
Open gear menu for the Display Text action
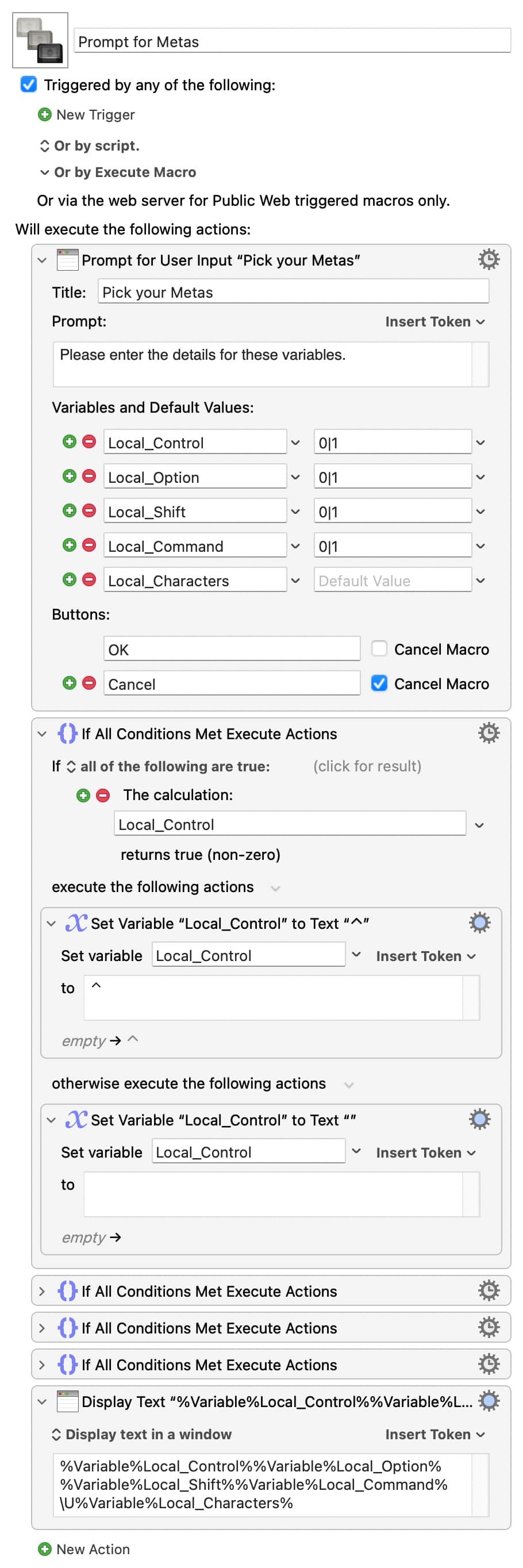point(489,1401)
